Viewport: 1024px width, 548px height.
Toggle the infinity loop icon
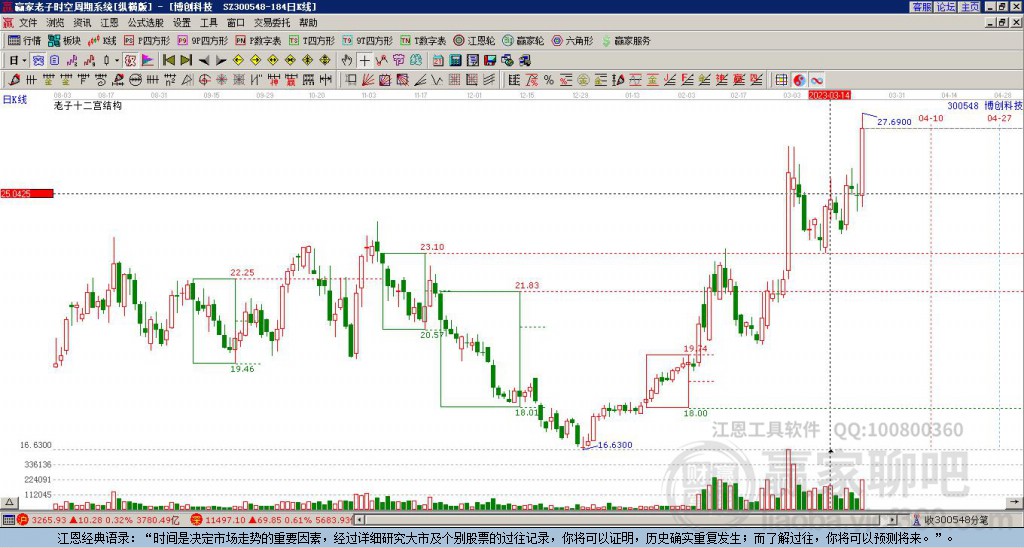tap(816, 80)
